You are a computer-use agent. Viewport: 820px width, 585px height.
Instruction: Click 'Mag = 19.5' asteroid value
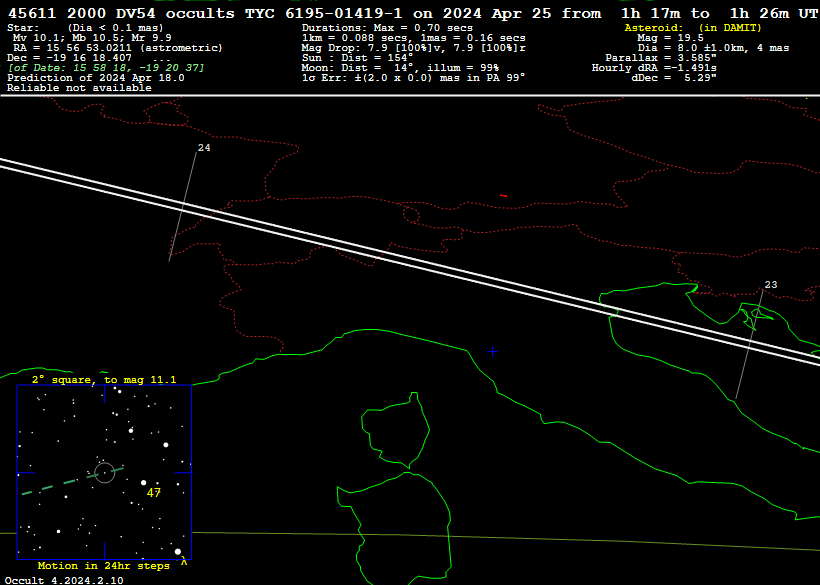[670, 38]
